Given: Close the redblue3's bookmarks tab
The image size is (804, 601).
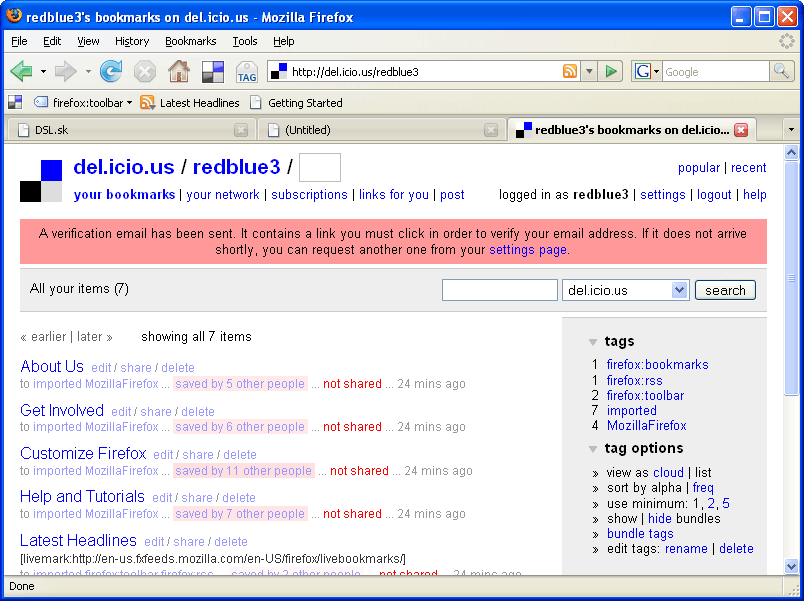Looking at the screenshot, I should [740, 130].
